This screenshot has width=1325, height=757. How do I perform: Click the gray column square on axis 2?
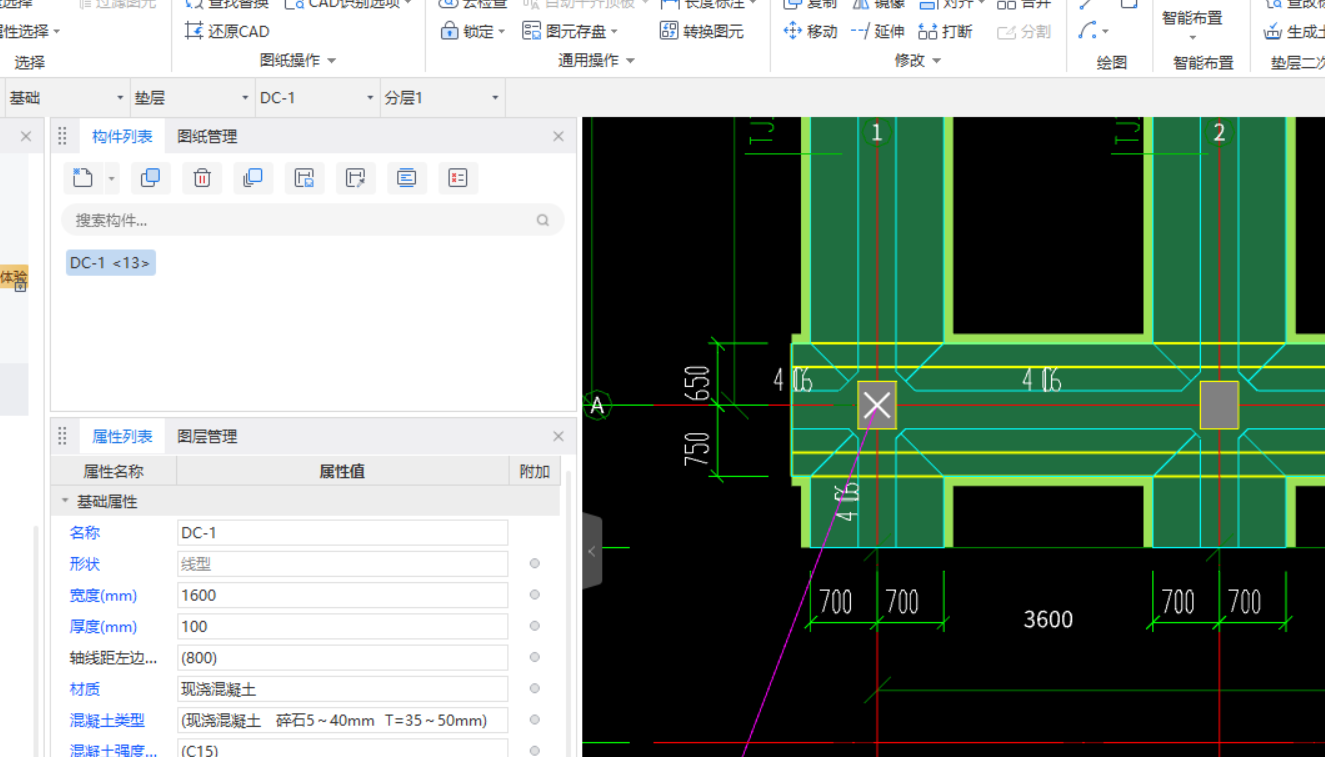click(1219, 405)
